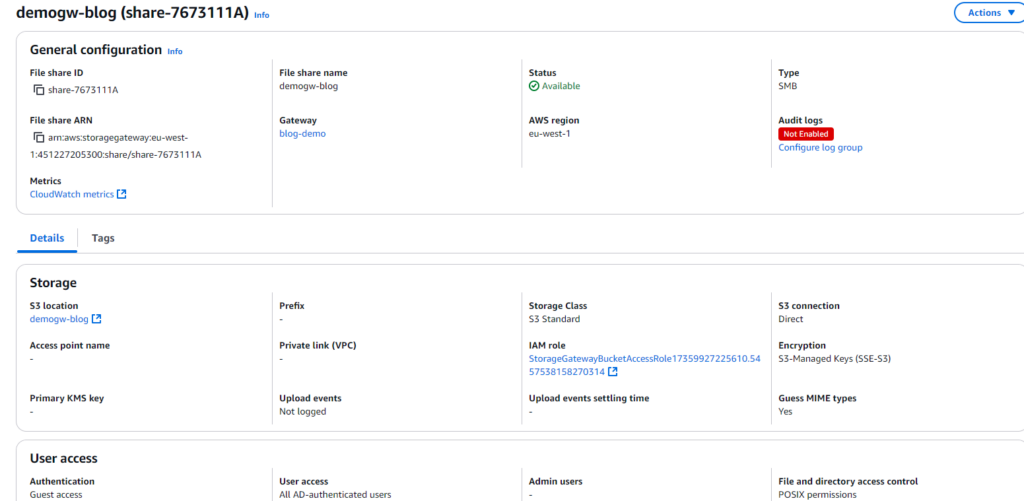Click external link icon after IAM role name
The height and width of the screenshot is (501, 1024).
point(612,372)
